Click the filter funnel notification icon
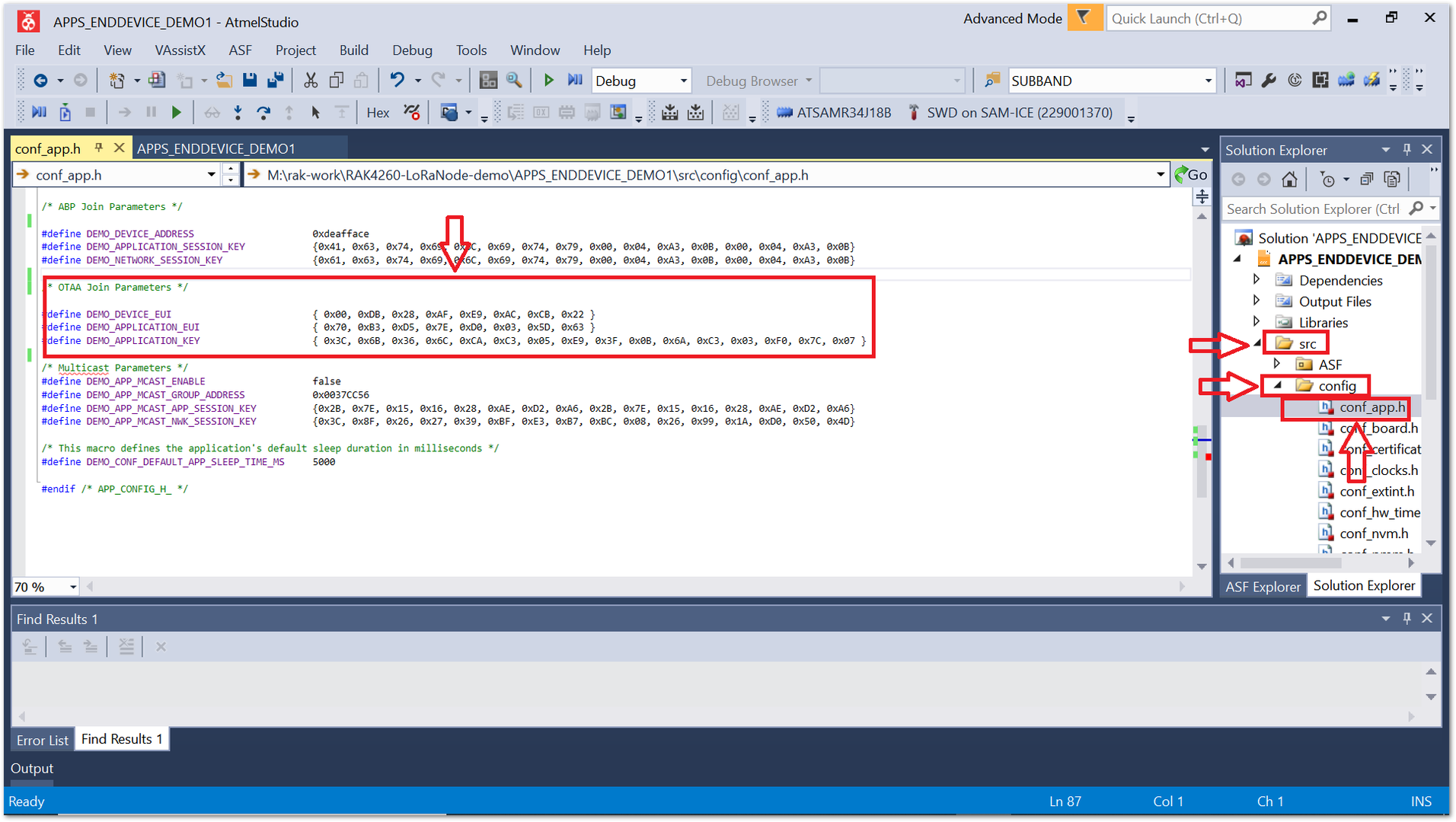The height and width of the screenshot is (822, 1456). [x=1084, y=18]
